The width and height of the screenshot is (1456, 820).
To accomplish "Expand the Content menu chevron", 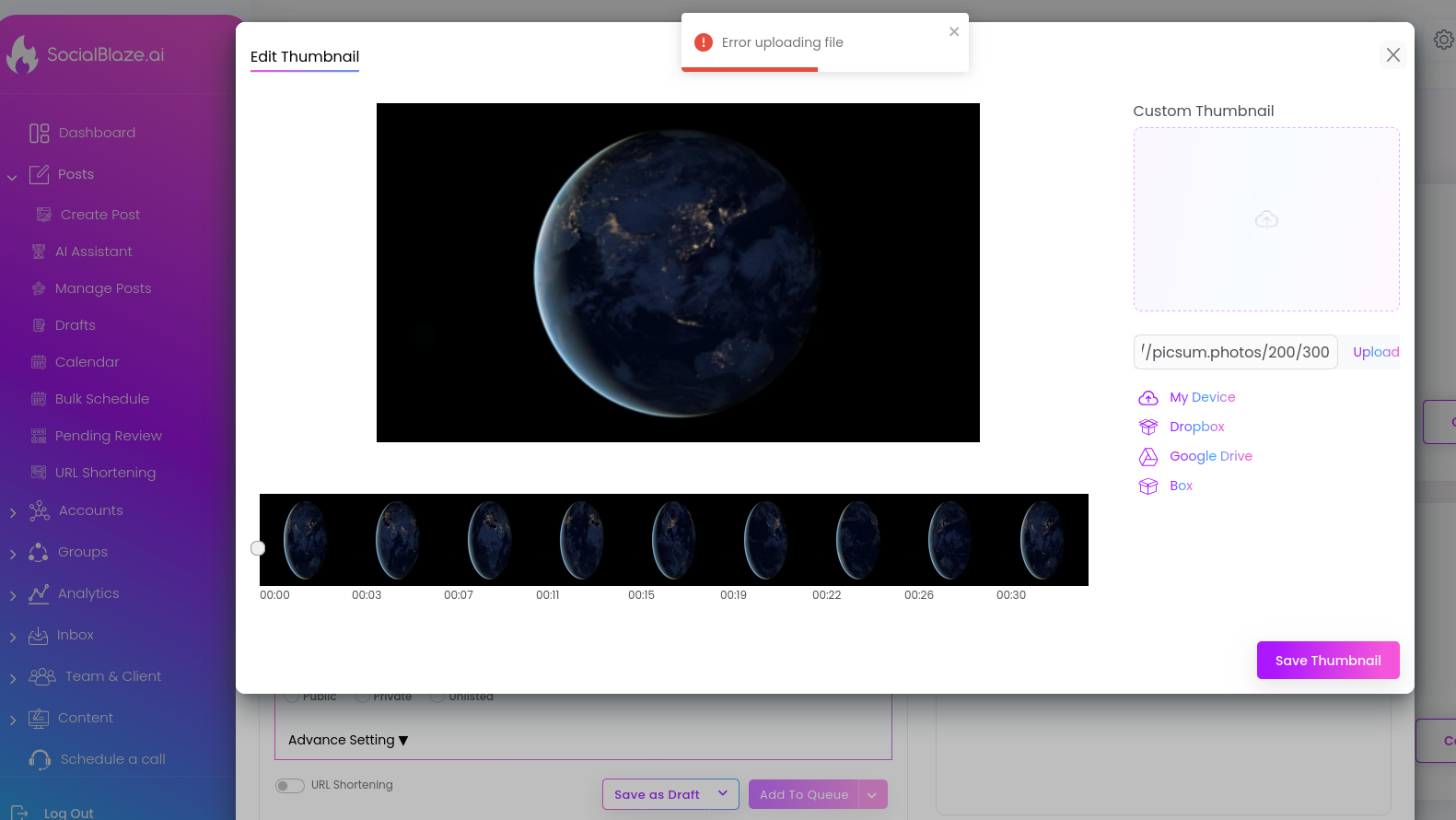I will [13, 720].
